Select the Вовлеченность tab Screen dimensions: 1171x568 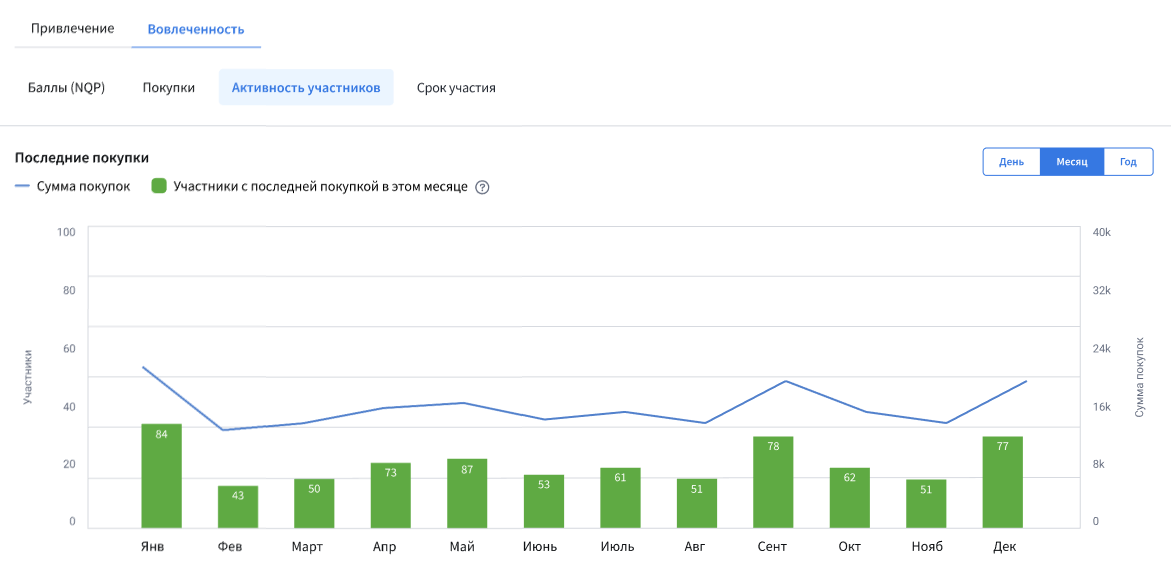(196, 29)
